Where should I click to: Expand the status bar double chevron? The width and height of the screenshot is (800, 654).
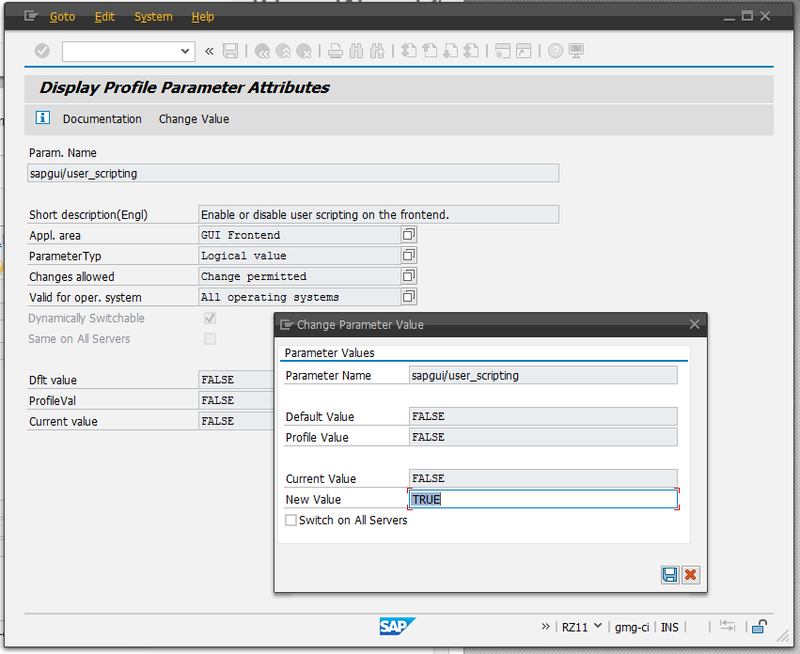tap(545, 626)
